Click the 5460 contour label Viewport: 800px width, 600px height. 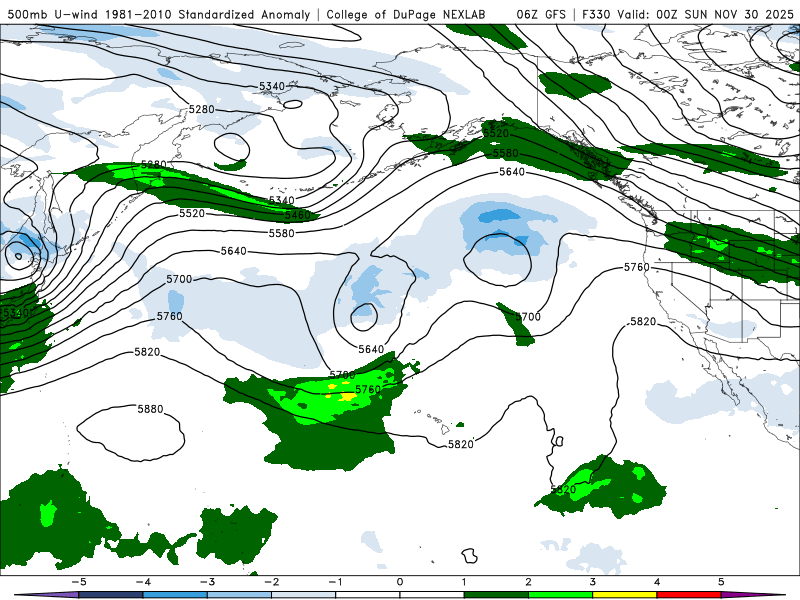pyautogui.click(x=297, y=215)
